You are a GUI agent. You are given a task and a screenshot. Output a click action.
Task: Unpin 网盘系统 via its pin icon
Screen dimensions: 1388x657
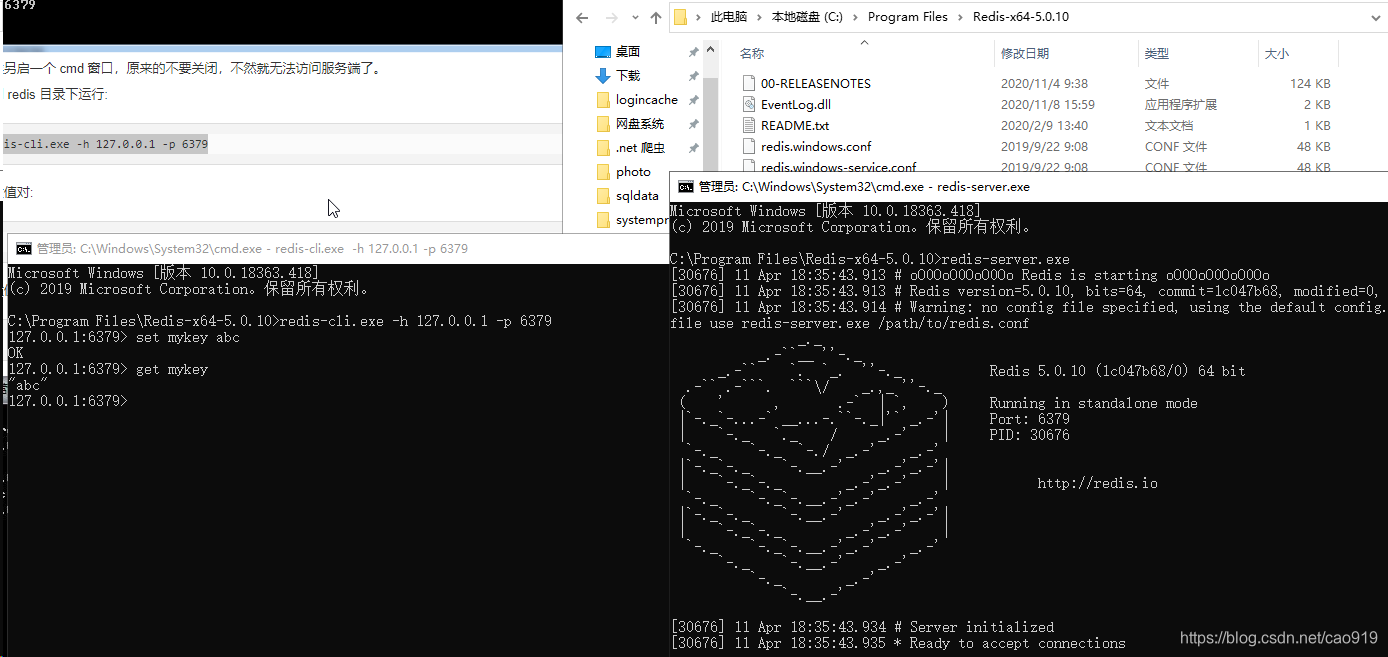pyautogui.click(x=693, y=124)
